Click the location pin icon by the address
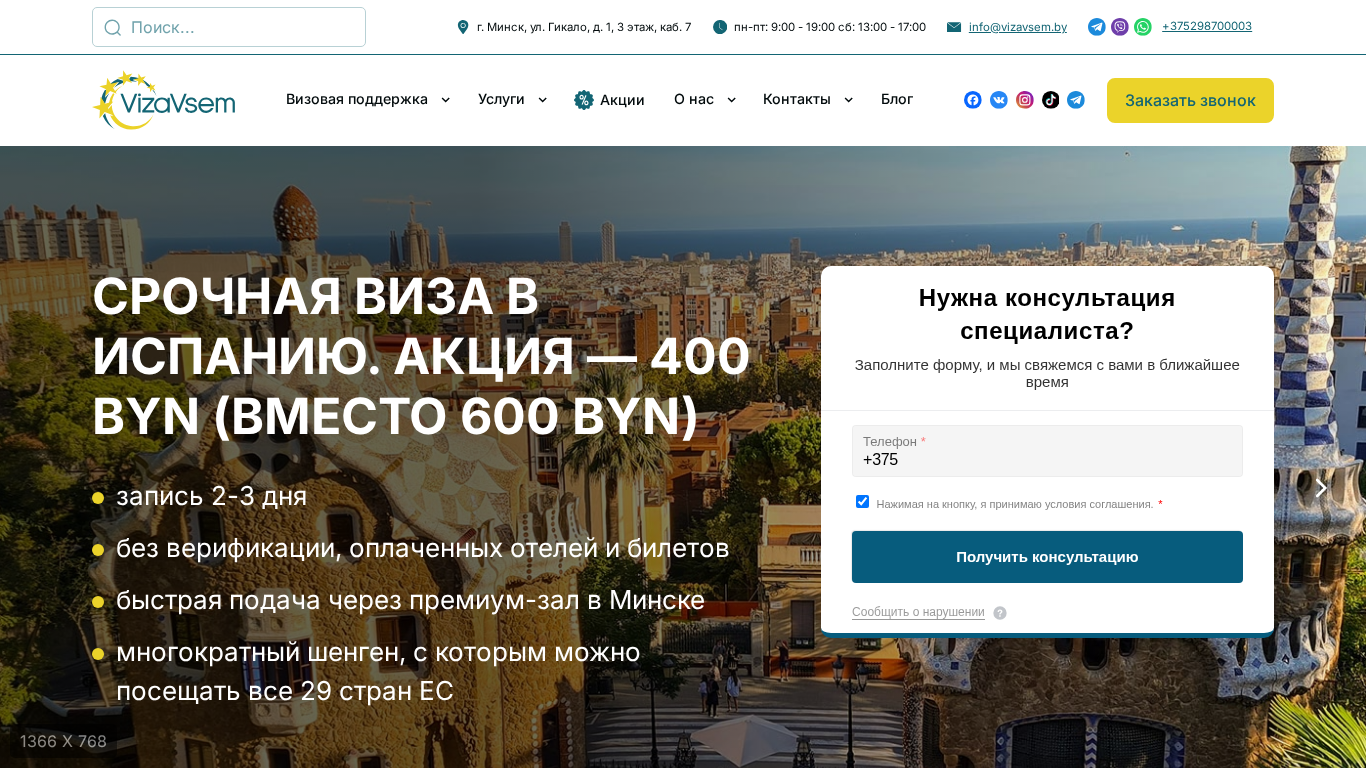Screen dimensions: 1366x768 [x=463, y=27]
